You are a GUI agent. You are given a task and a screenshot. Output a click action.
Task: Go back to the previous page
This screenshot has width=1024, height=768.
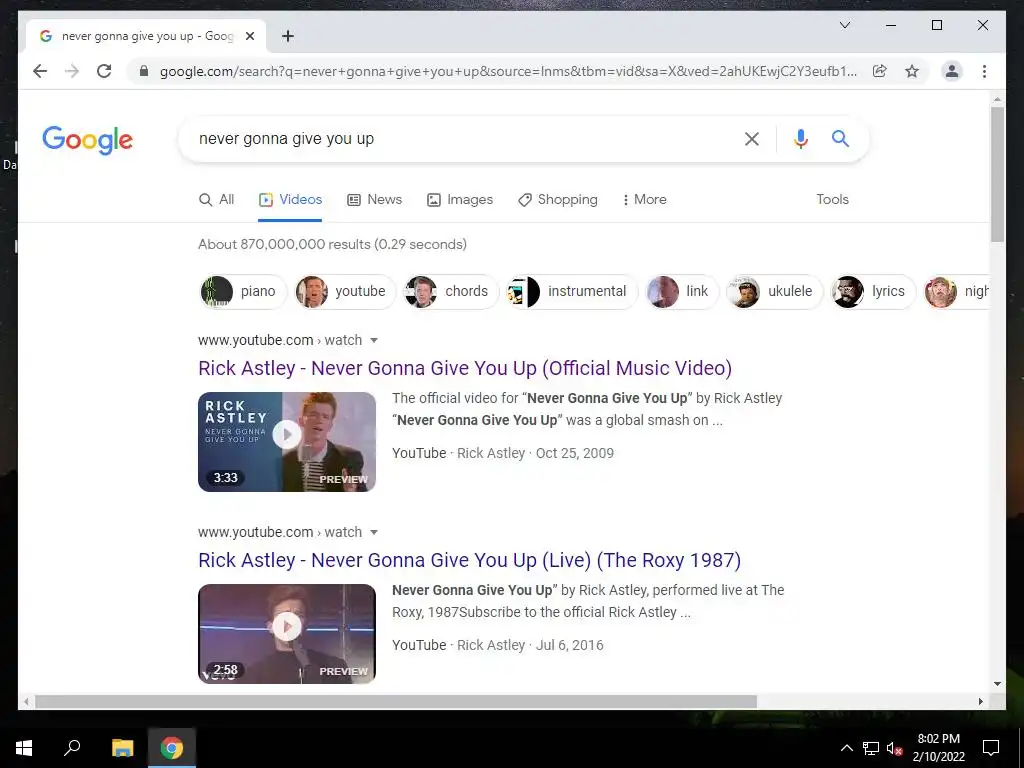click(40, 71)
